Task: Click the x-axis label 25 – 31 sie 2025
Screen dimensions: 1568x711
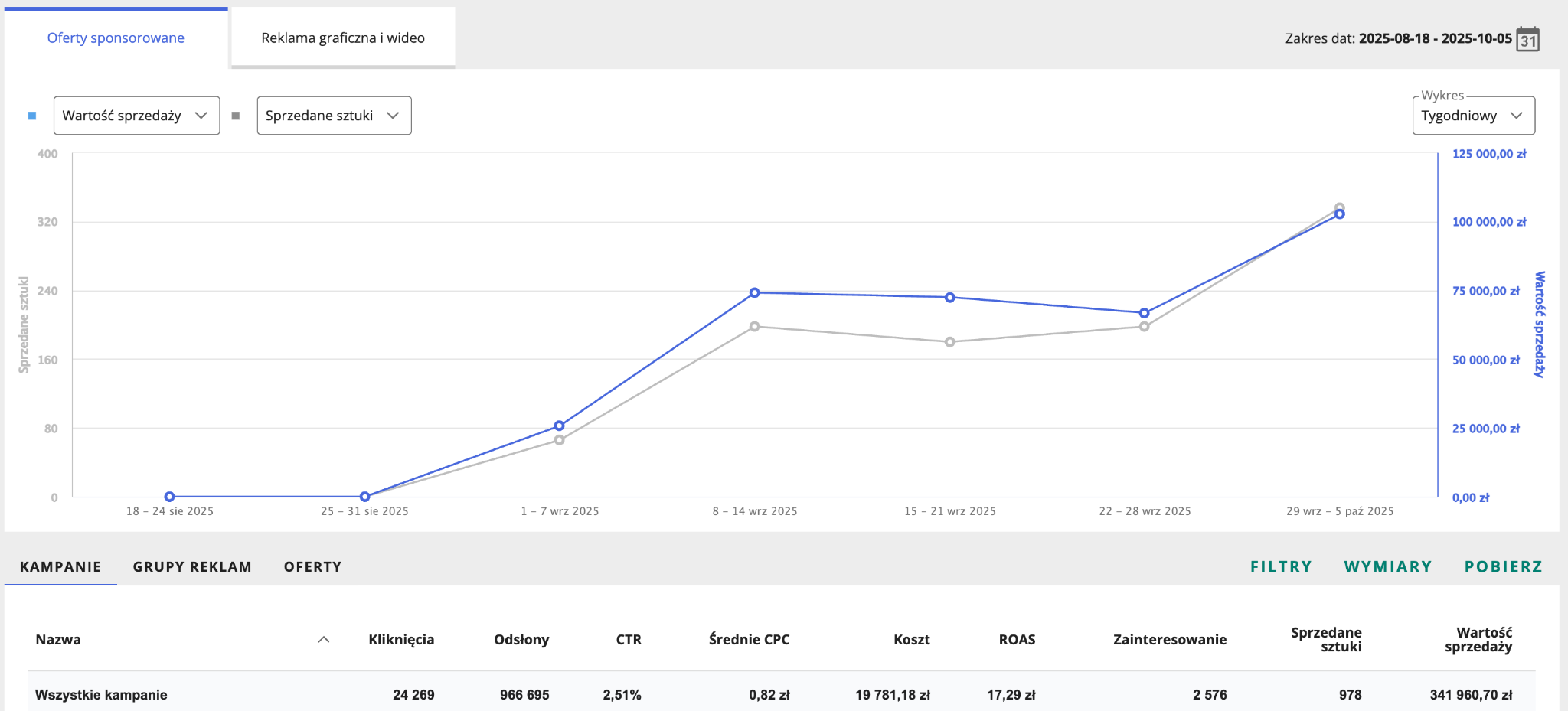Action: click(x=364, y=511)
